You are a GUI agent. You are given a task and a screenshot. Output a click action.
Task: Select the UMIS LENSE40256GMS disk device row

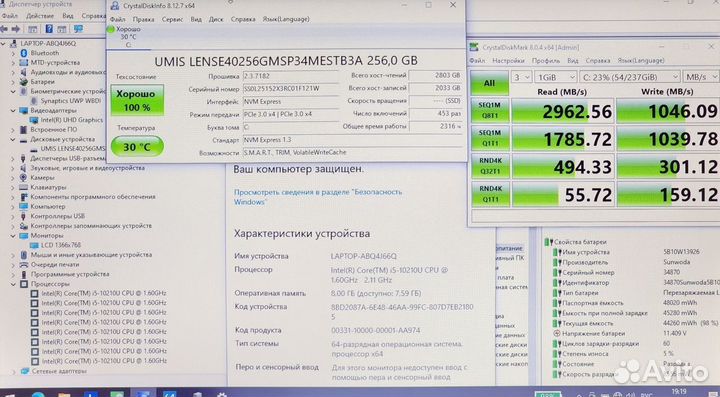(68, 149)
